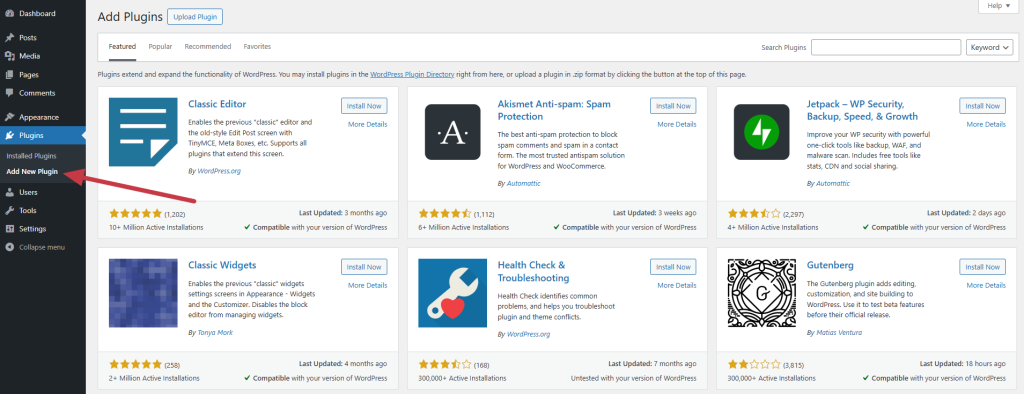Open the Keyword search type dropdown
The image size is (1024, 394).
click(x=989, y=47)
